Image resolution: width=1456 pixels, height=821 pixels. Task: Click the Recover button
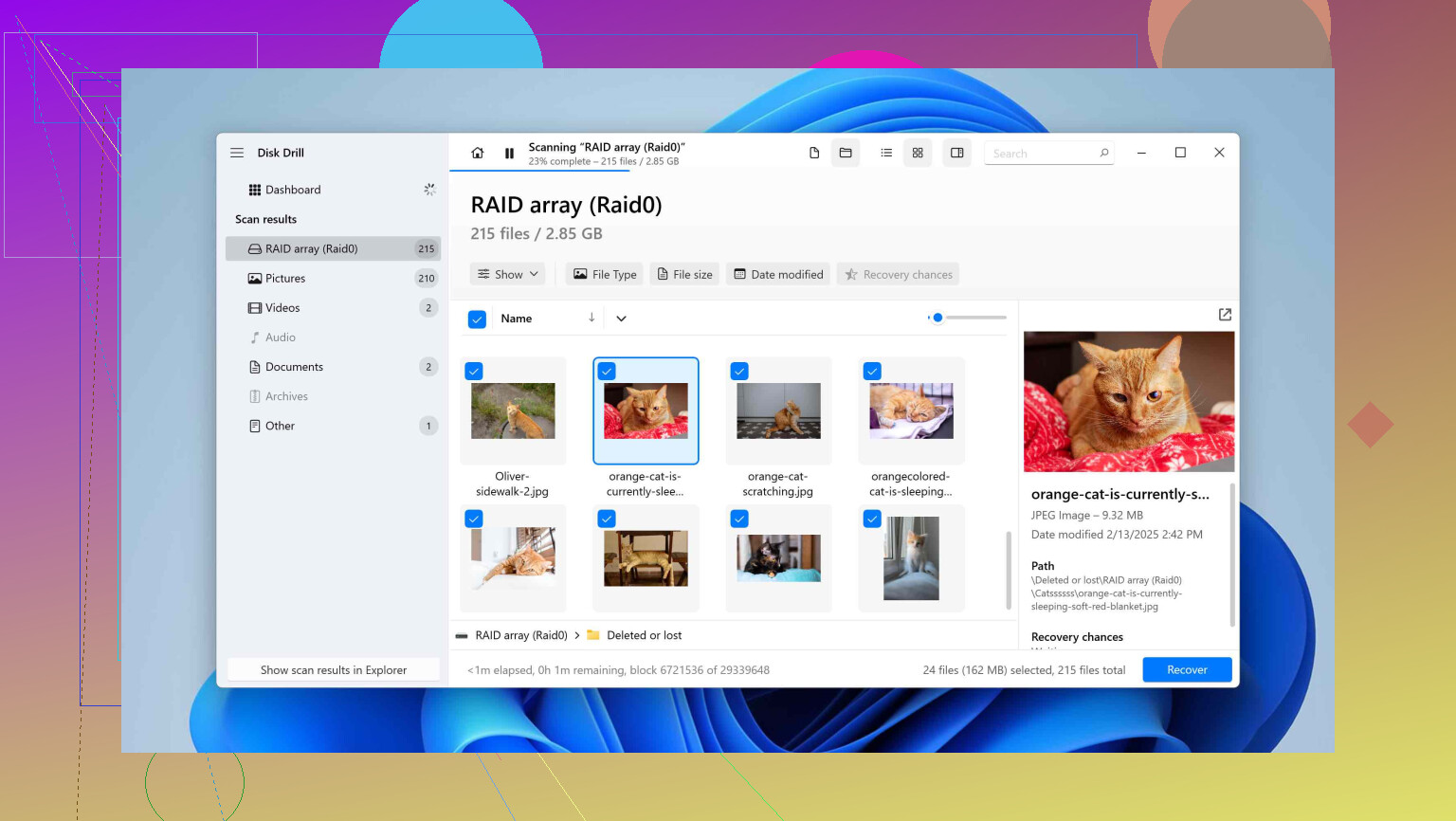(1187, 669)
